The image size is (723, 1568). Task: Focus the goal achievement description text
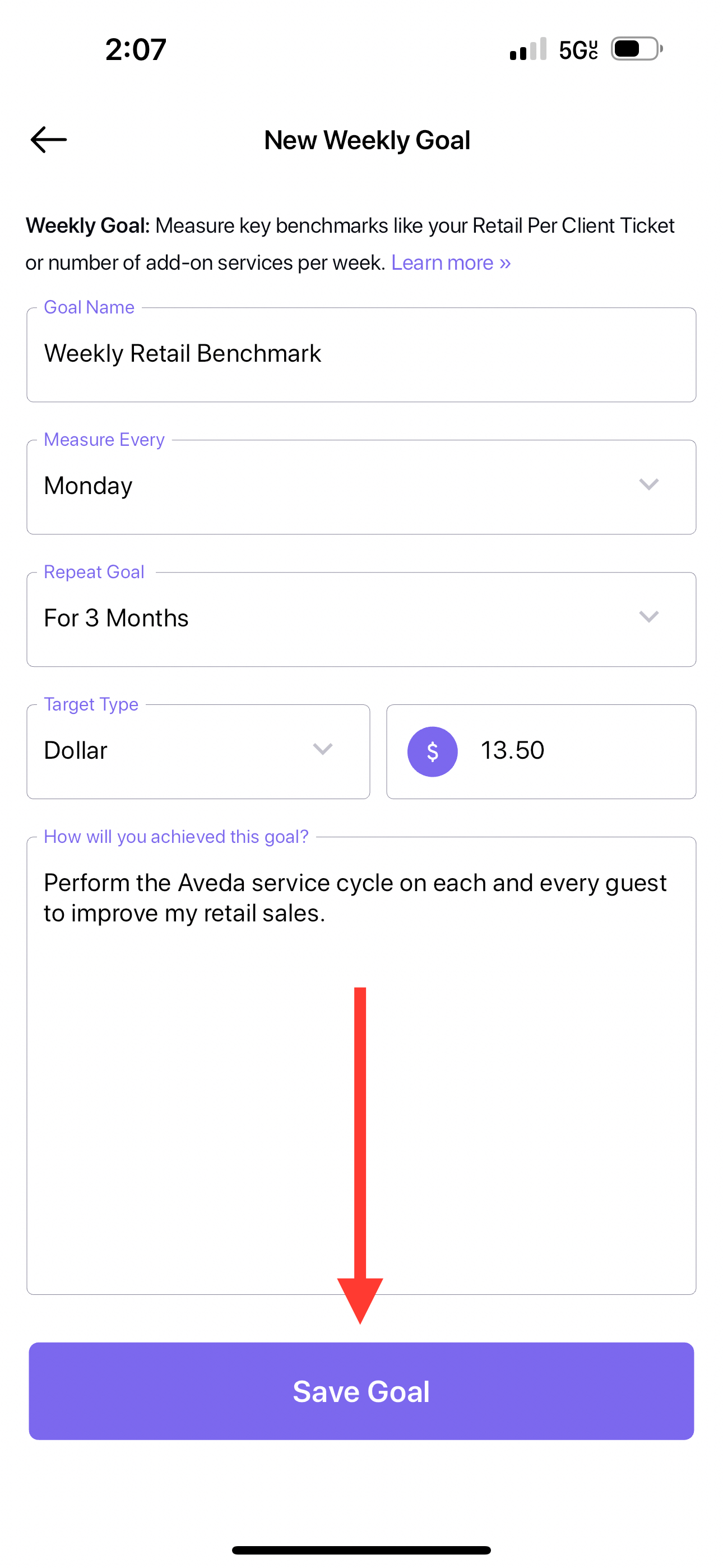click(x=355, y=898)
